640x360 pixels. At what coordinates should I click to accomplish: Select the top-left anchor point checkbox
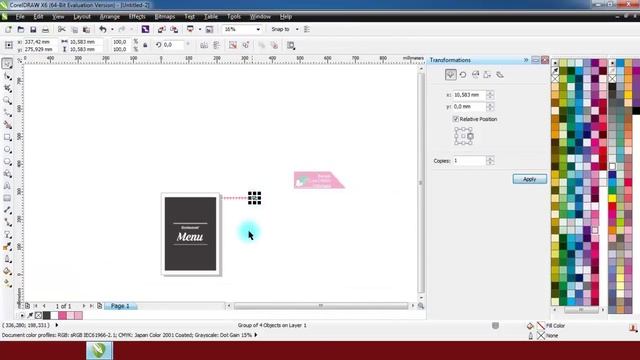(457, 129)
